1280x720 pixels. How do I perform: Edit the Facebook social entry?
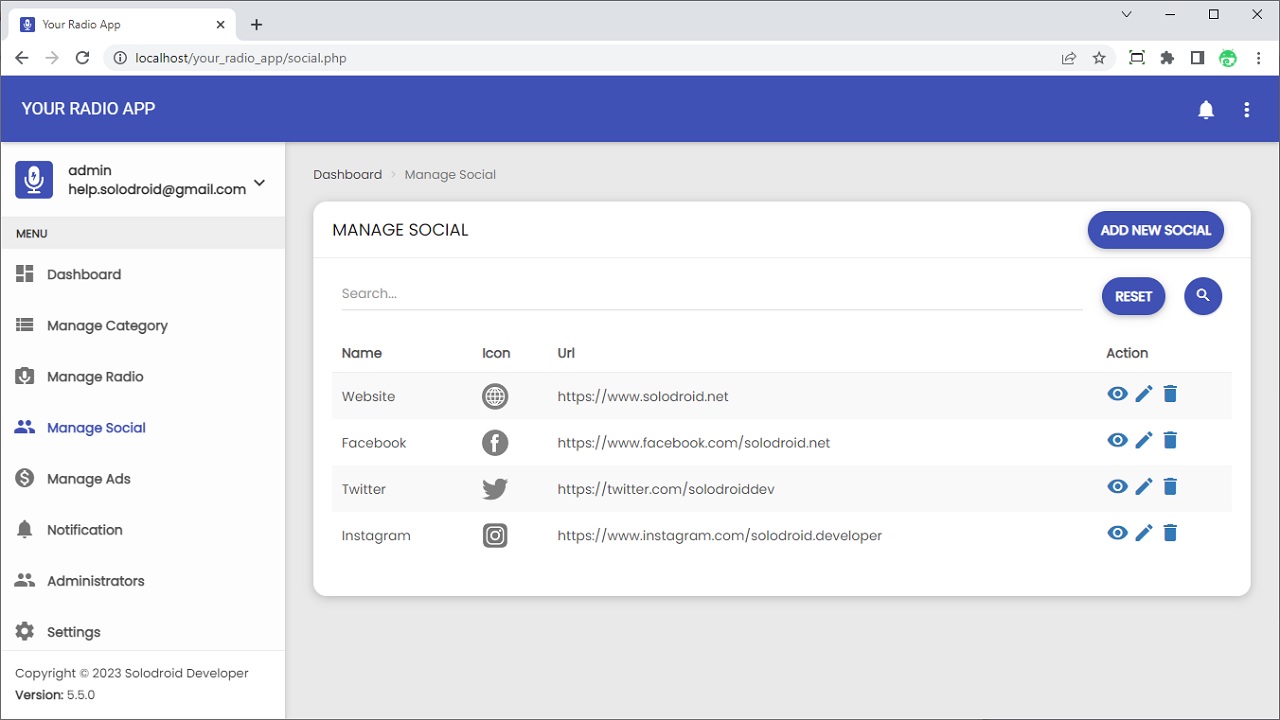1144,440
